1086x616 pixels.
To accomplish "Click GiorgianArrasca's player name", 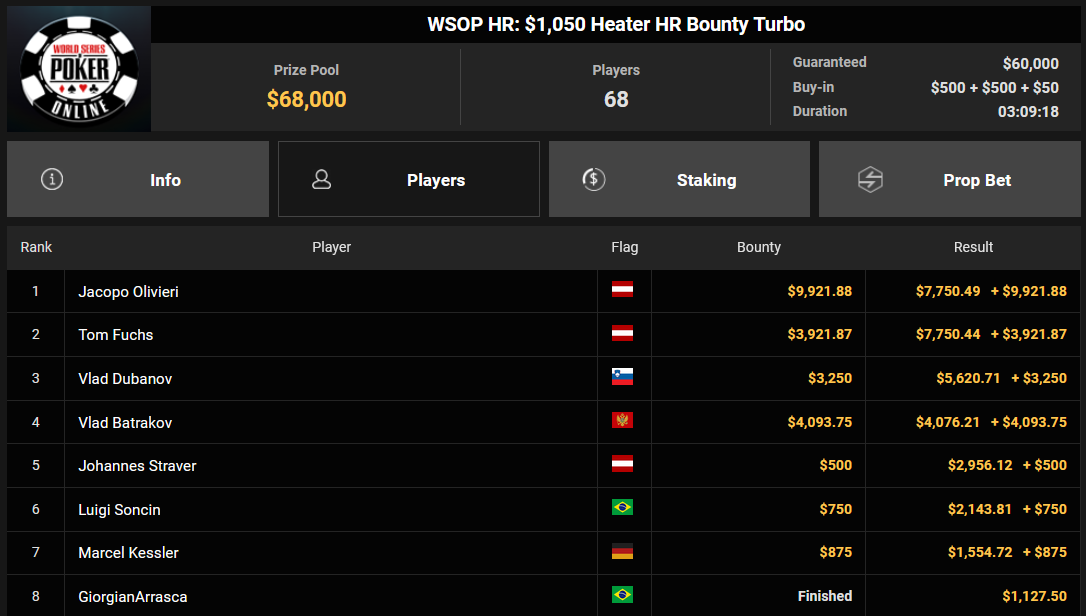I will tap(132, 597).
